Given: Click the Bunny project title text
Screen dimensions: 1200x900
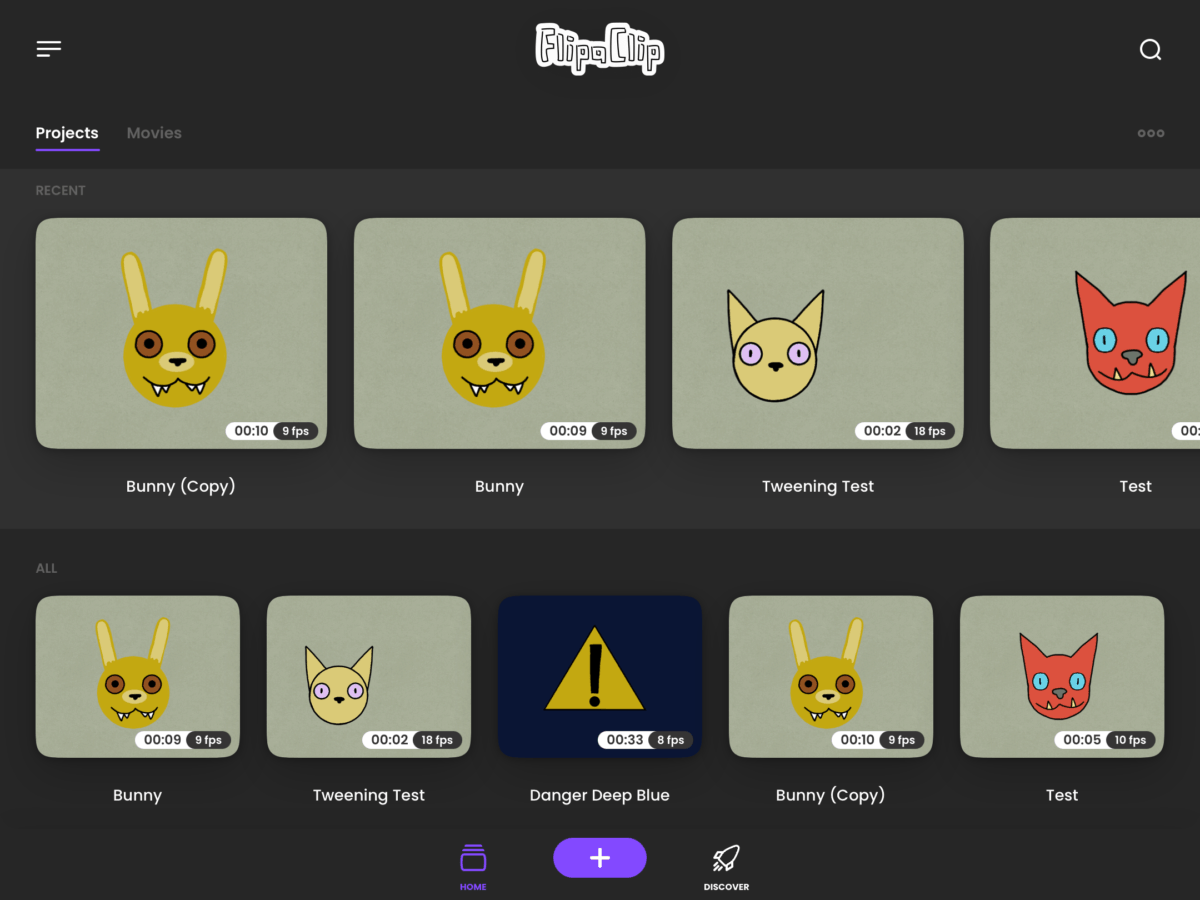Looking at the screenshot, I should tap(499, 486).
